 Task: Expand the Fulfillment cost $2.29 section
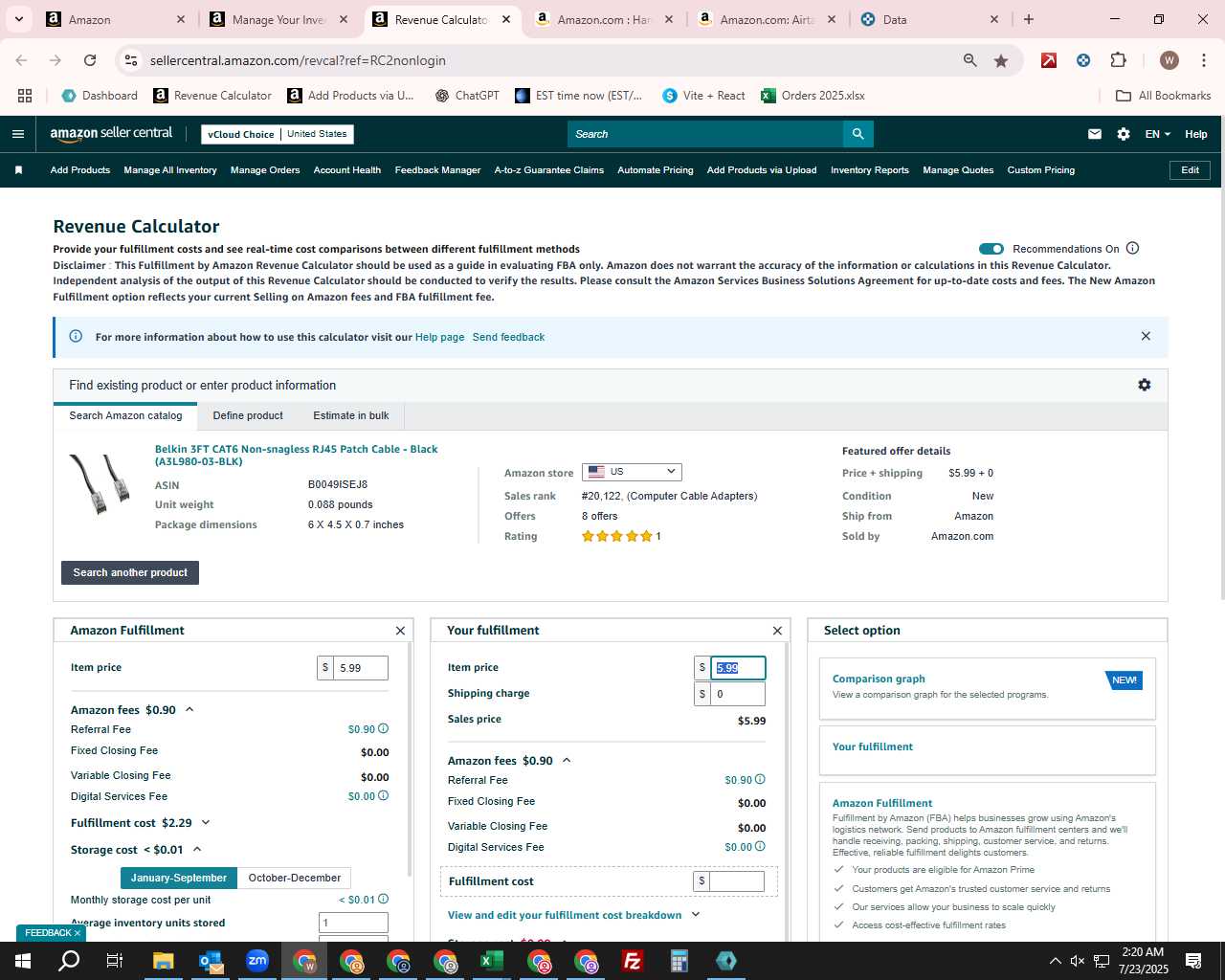(205, 823)
